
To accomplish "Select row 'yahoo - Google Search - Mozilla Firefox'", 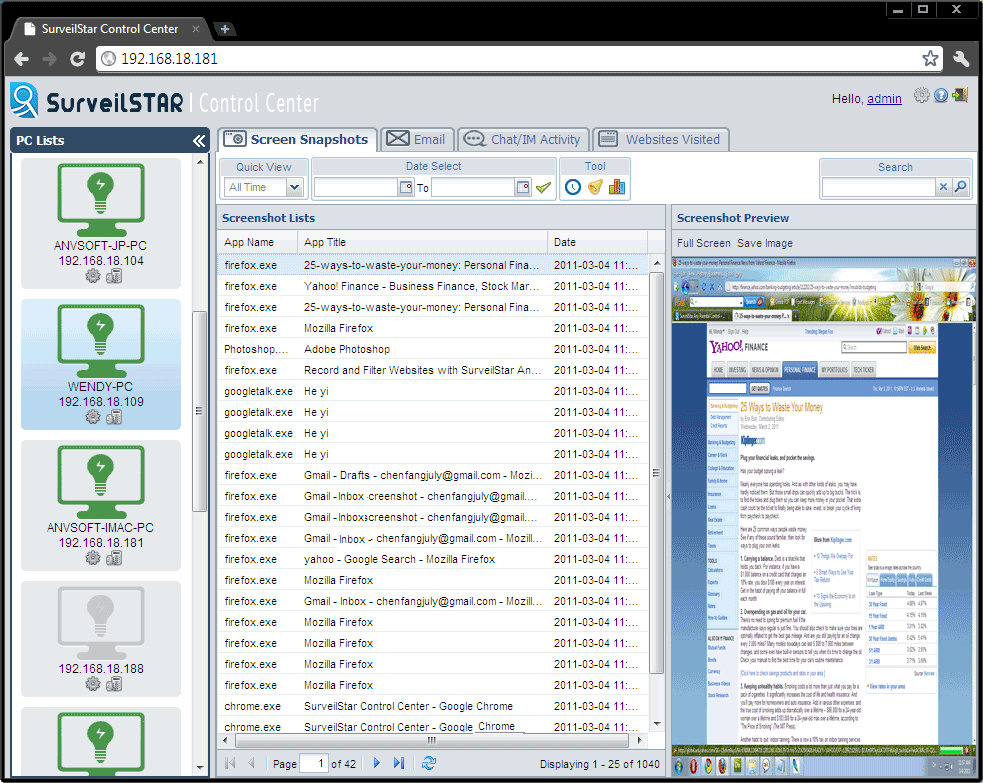I will click(x=433, y=559).
